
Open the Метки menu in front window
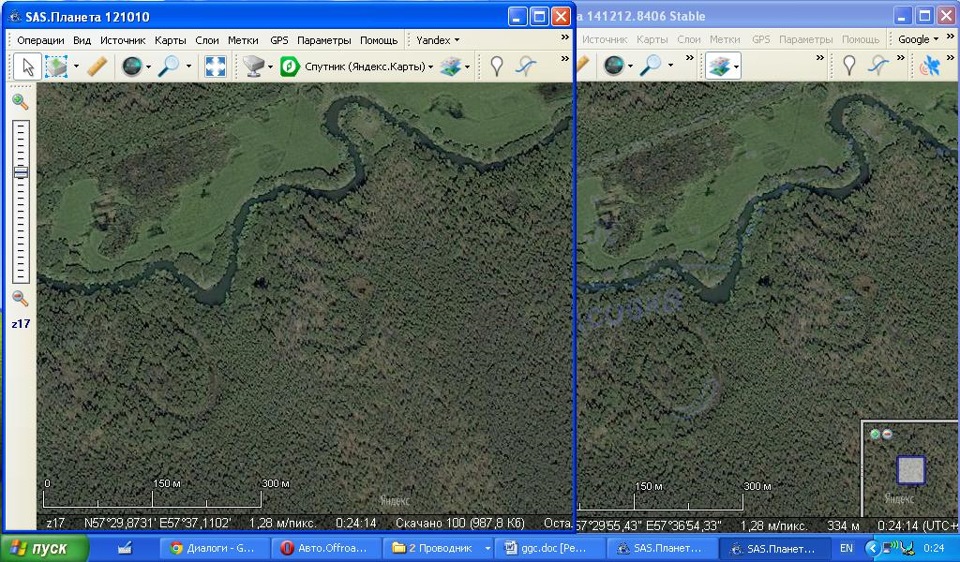[243, 40]
